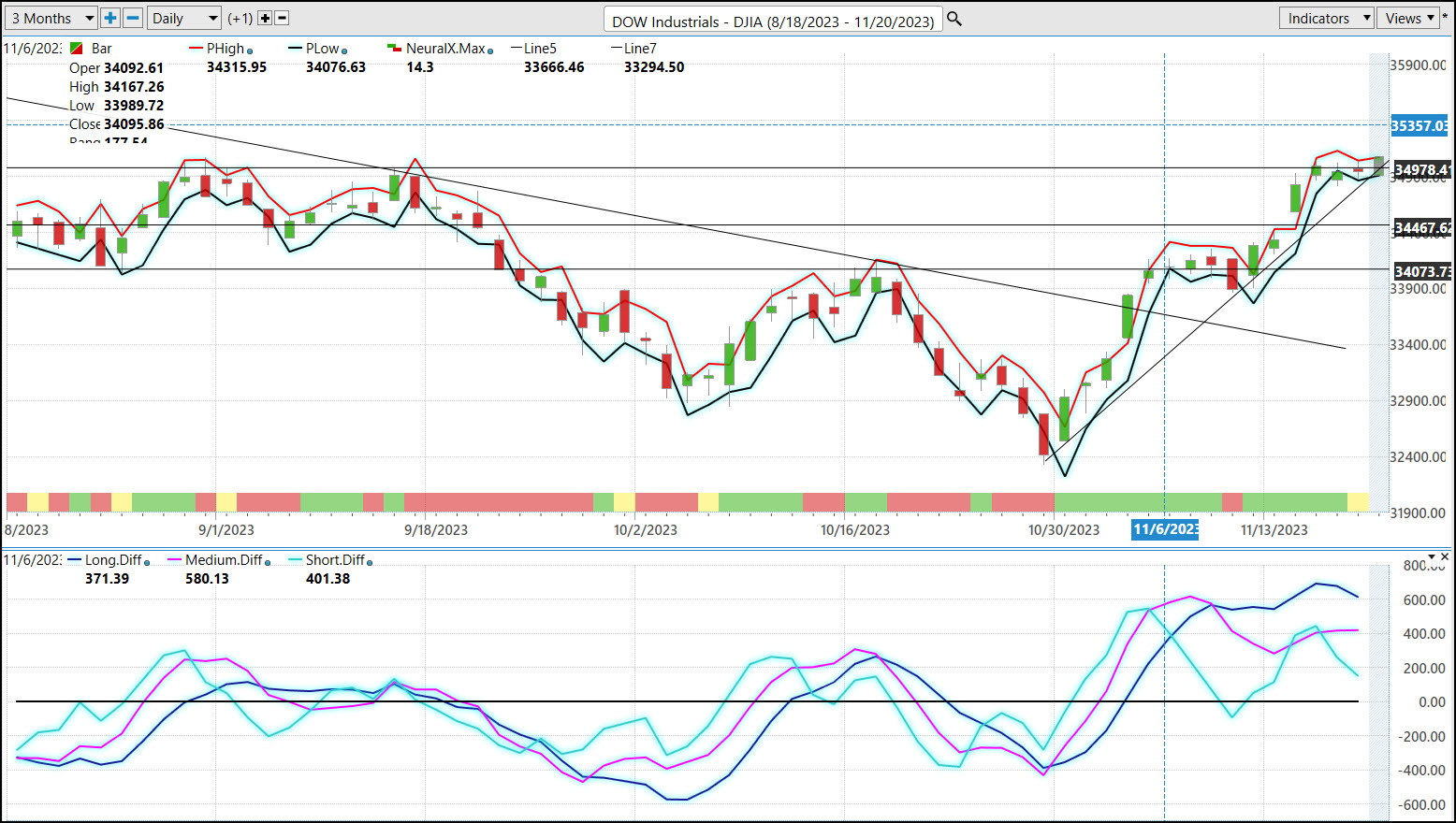Click the DOW Industrials symbol field
The height and width of the screenshot is (823, 1456).
773,21
